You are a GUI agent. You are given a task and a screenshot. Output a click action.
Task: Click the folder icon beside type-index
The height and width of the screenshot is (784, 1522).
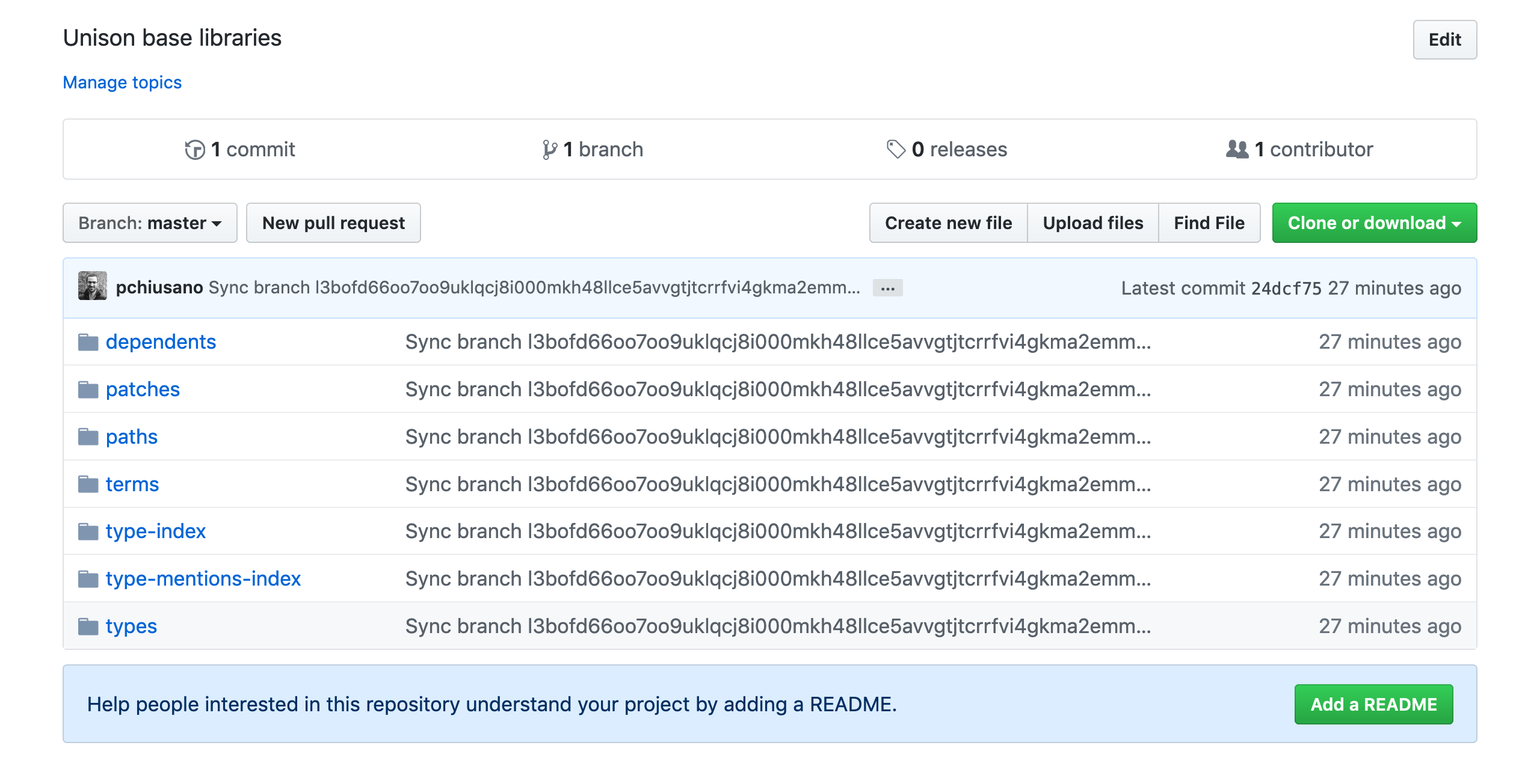(88, 531)
